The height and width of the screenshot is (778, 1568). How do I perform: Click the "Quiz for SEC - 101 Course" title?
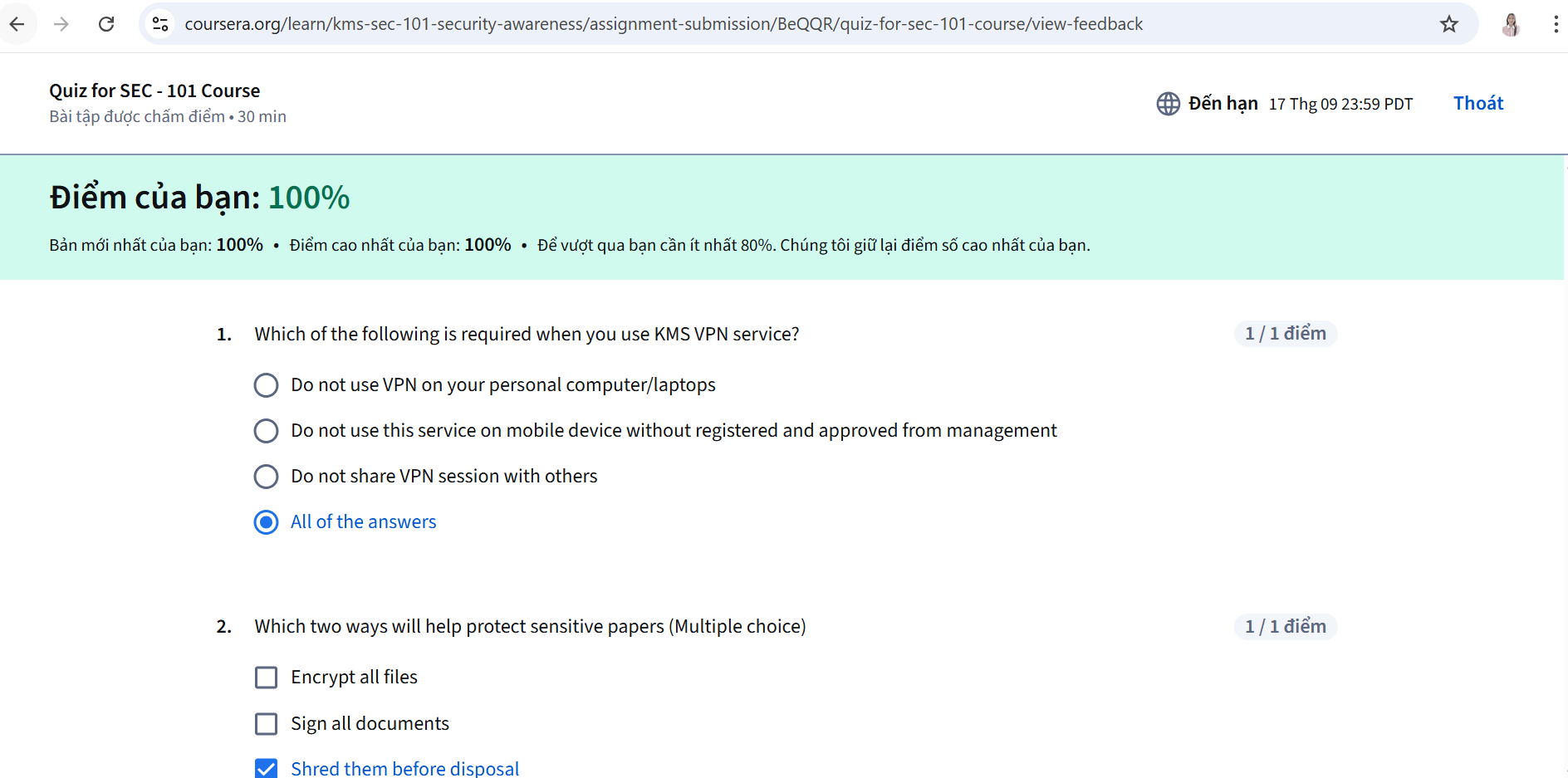154,91
